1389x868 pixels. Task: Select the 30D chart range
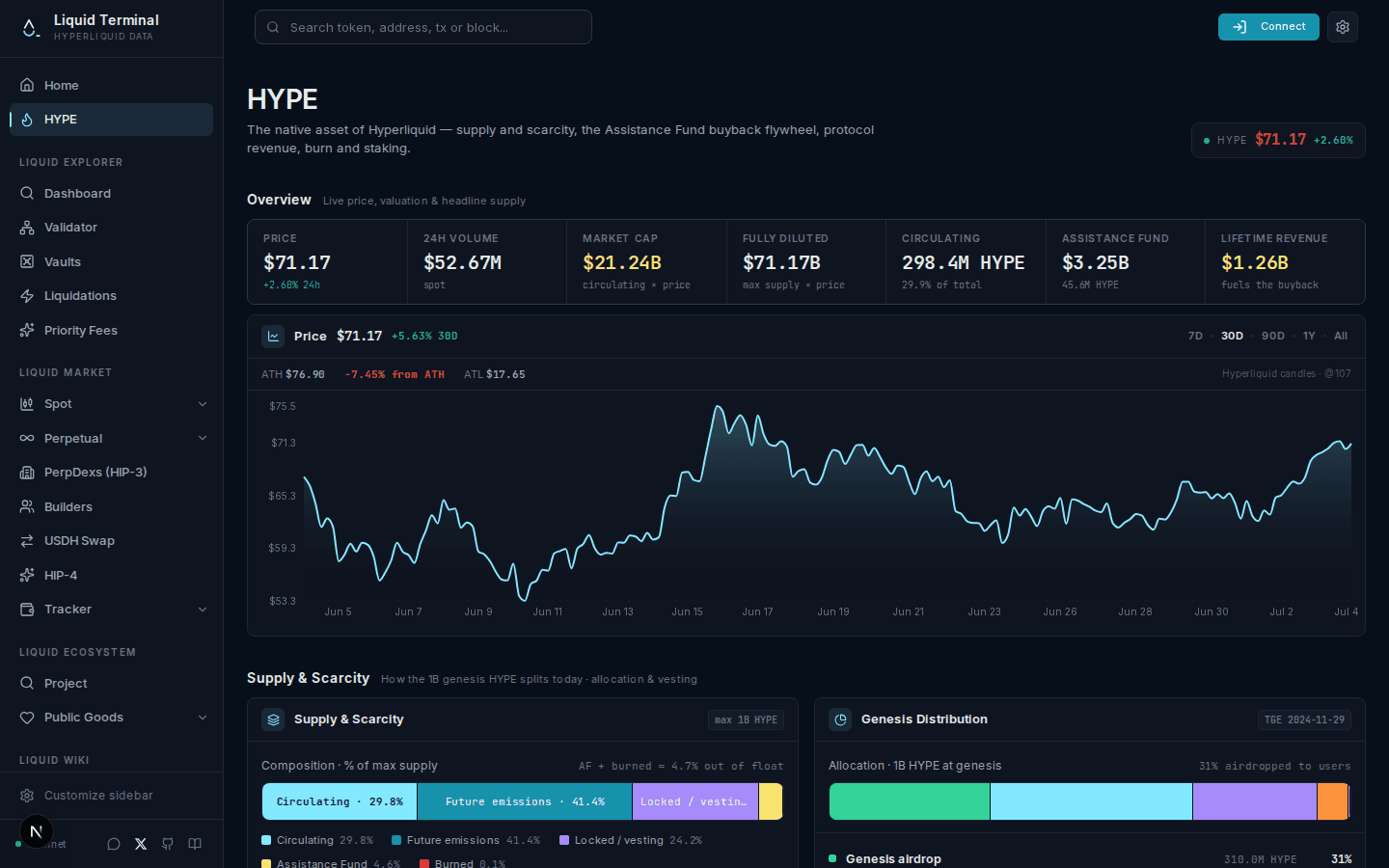pyautogui.click(x=1232, y=337)
